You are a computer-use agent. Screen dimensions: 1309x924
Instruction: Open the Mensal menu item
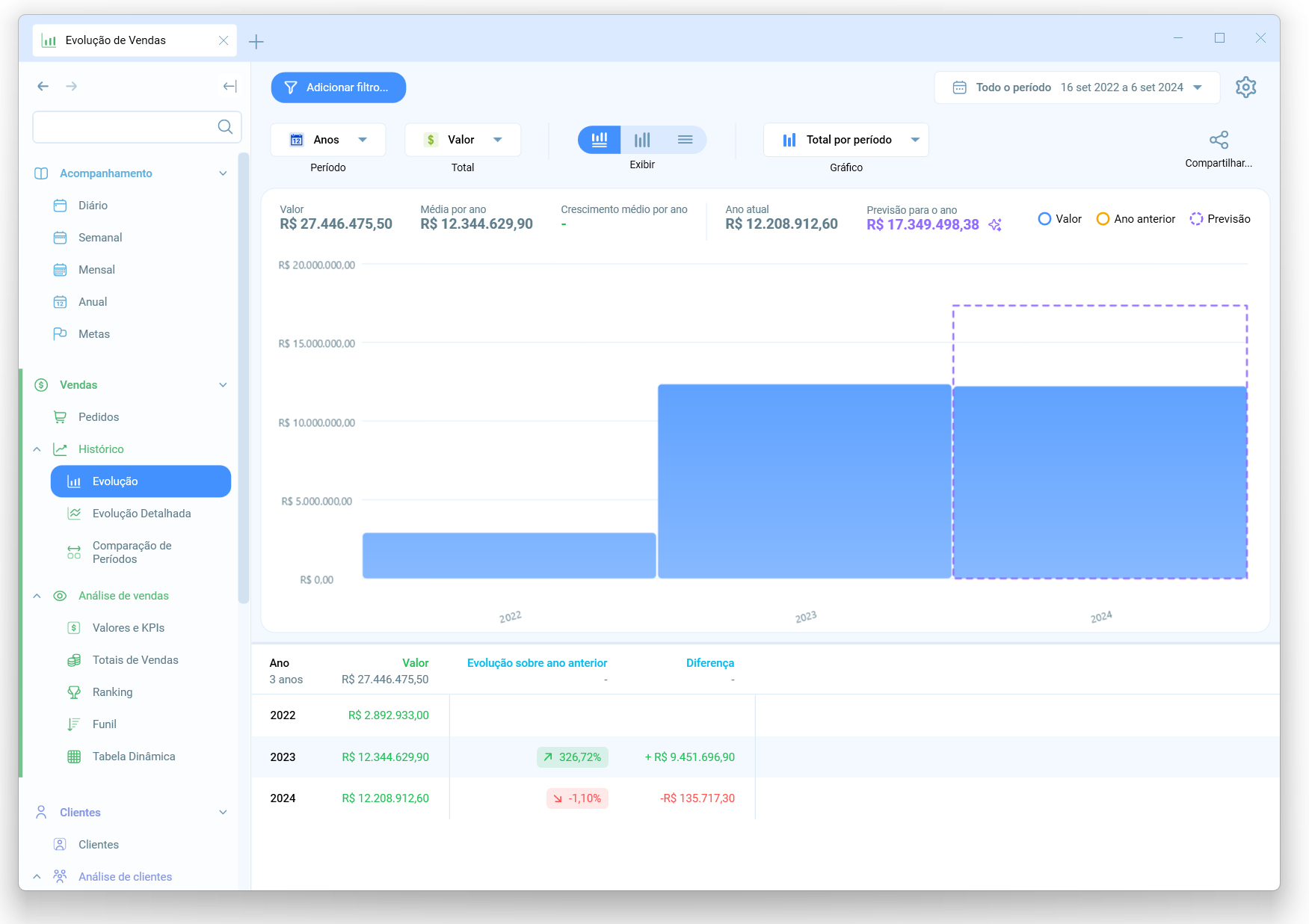pos(96,270)
